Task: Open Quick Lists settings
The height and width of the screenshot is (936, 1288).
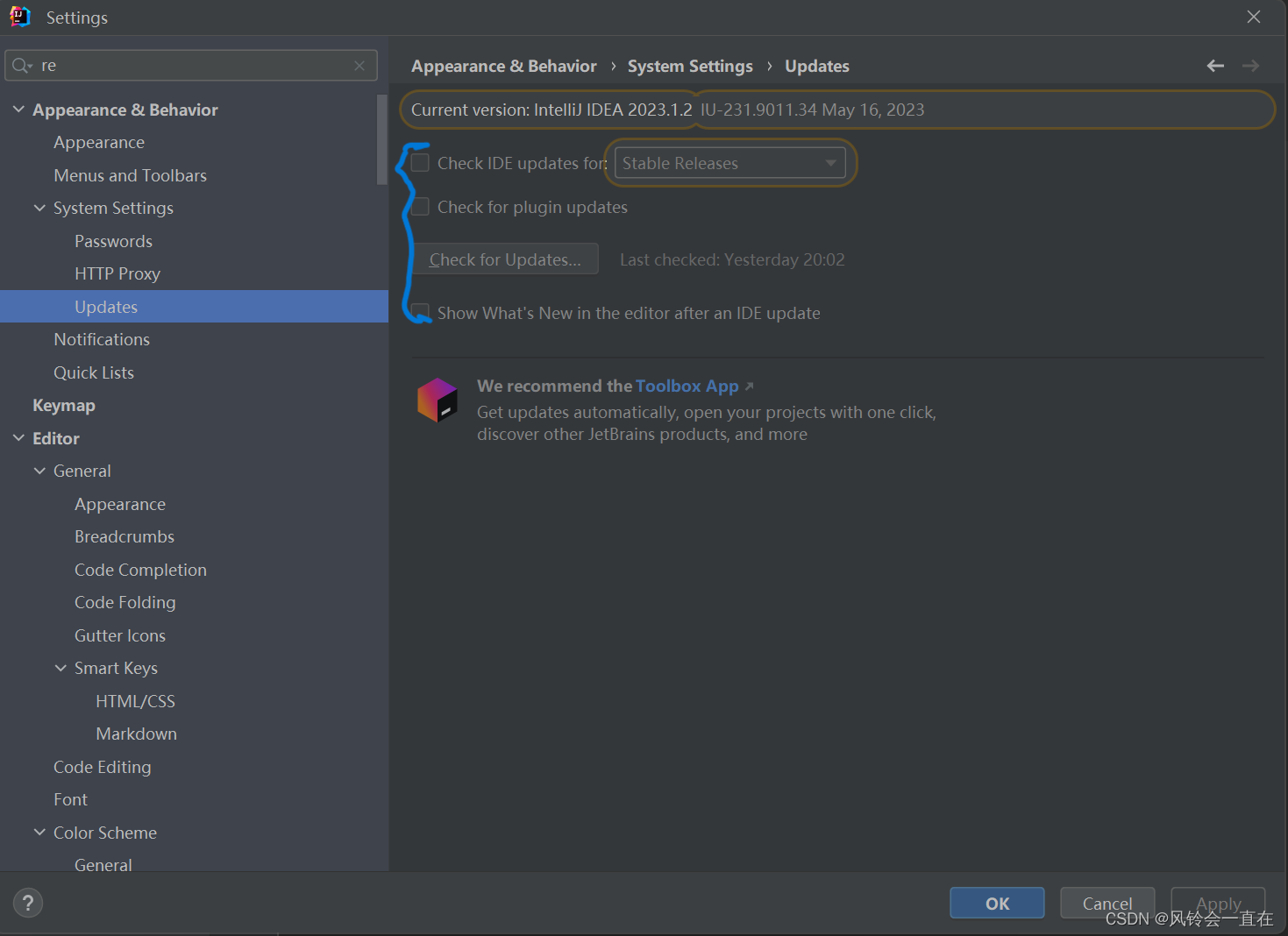Action: pos(94,372)
